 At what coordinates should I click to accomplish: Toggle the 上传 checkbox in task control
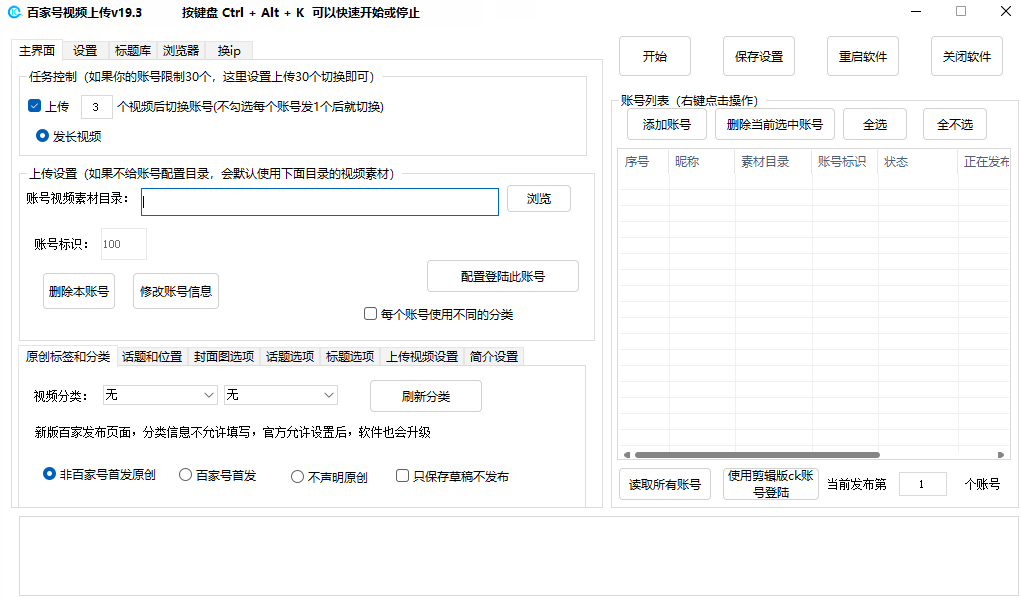tap(35, 106)
